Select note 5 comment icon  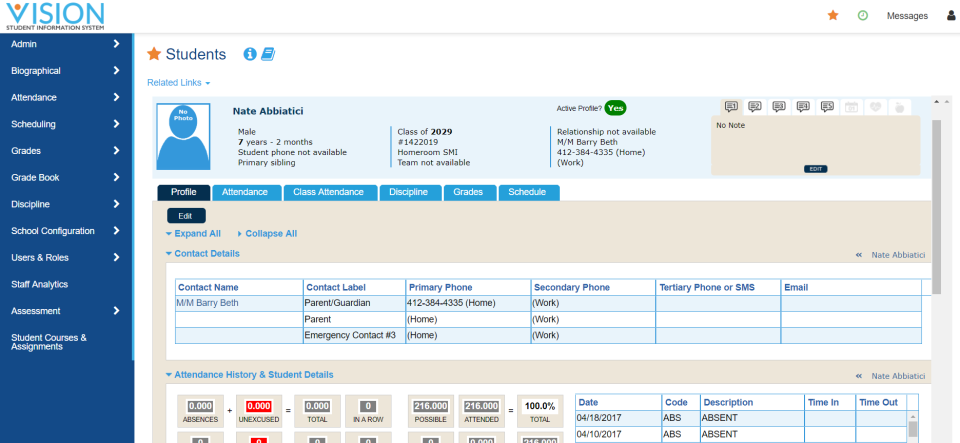827,106
